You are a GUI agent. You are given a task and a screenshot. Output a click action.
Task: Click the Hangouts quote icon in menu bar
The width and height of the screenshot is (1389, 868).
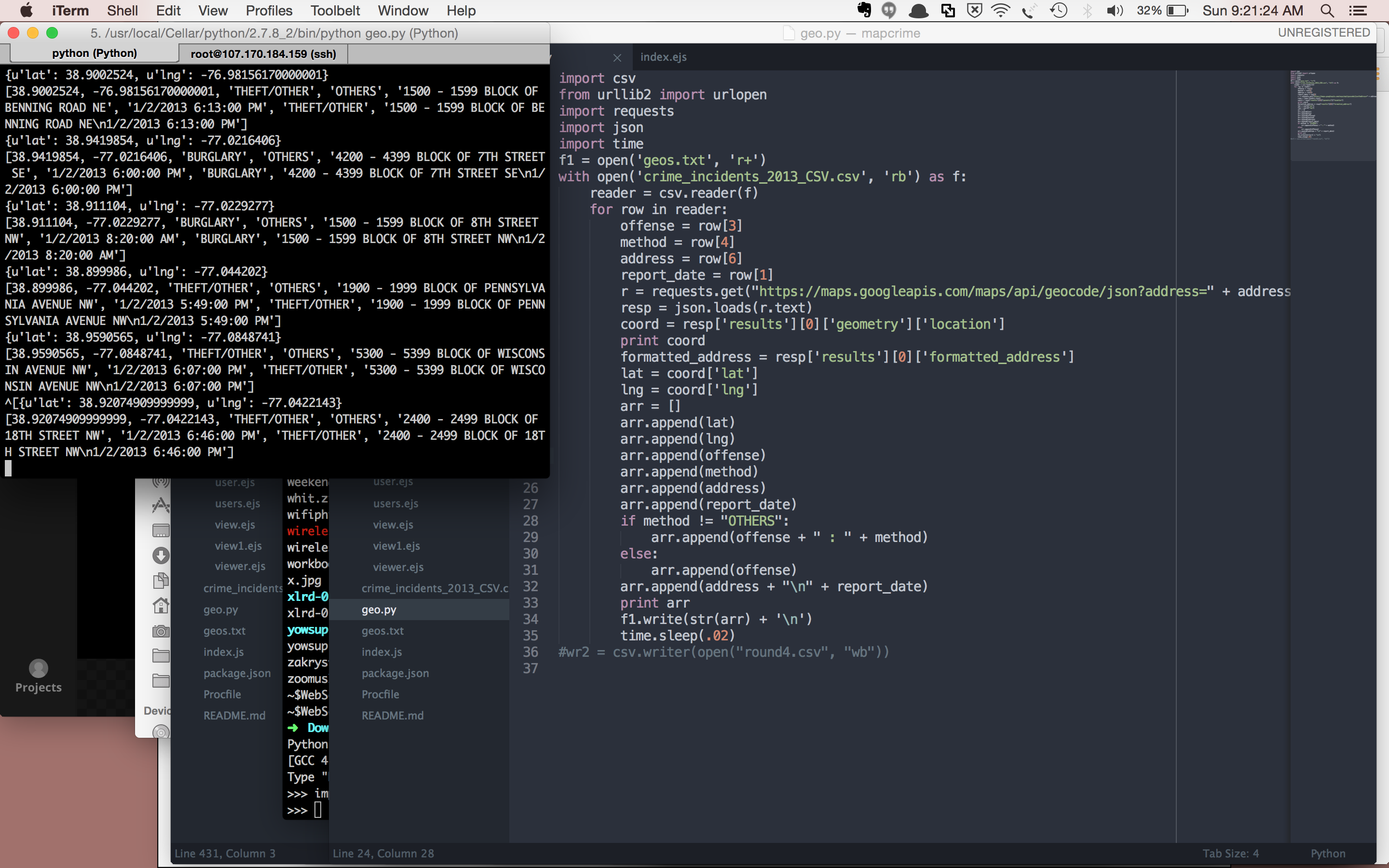pos(888,10)
